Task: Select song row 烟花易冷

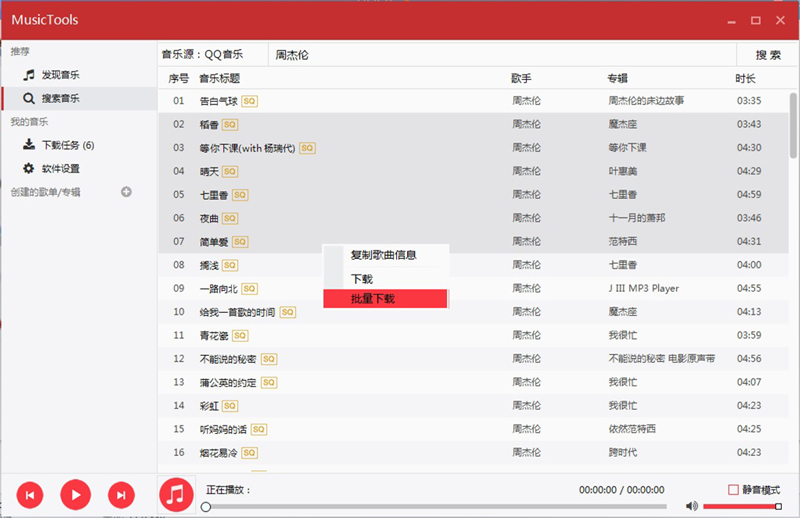Action: point(473,453)
